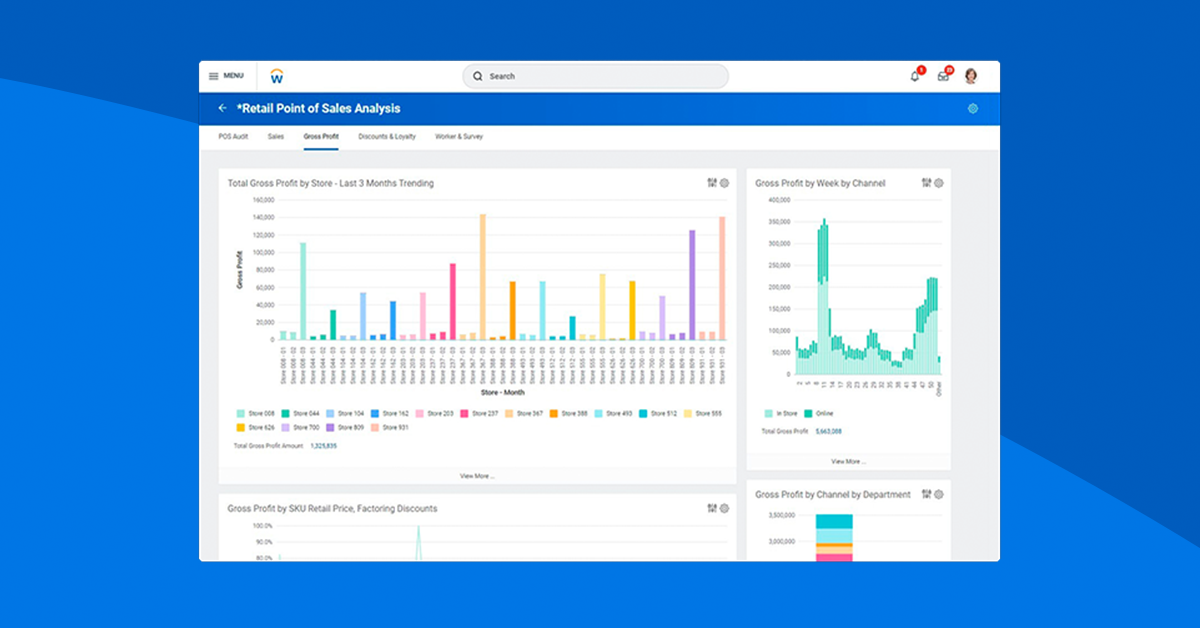Click the gear icon on the blue header bar

tap(971, 108)
